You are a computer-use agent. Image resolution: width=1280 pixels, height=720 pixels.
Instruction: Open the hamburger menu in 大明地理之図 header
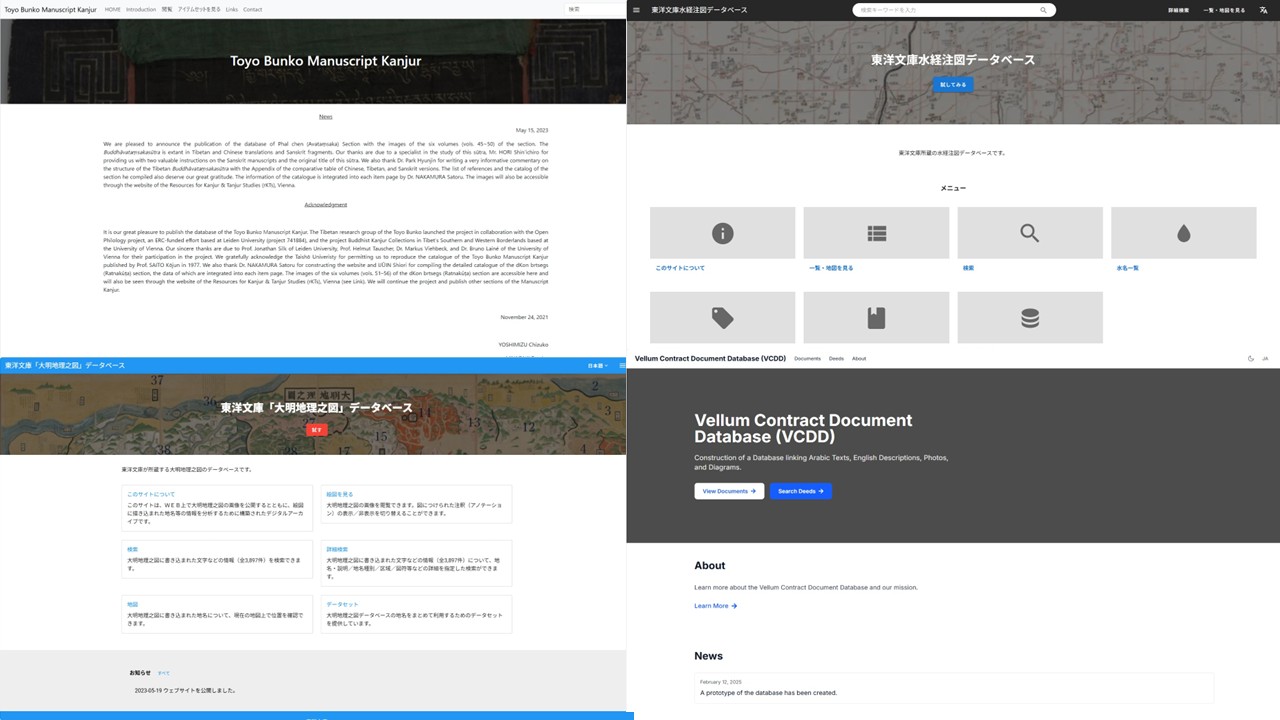(621, 365)
